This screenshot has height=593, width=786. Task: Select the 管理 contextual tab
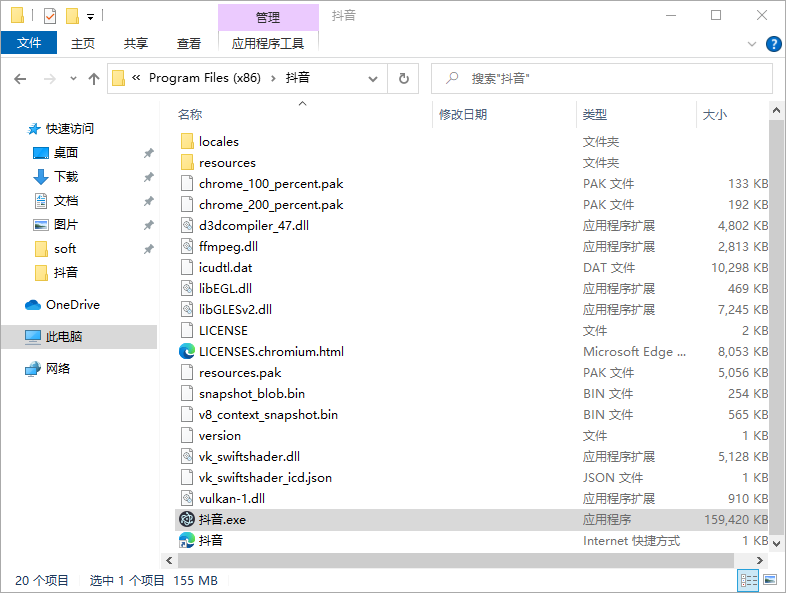(x=268, y=18)
